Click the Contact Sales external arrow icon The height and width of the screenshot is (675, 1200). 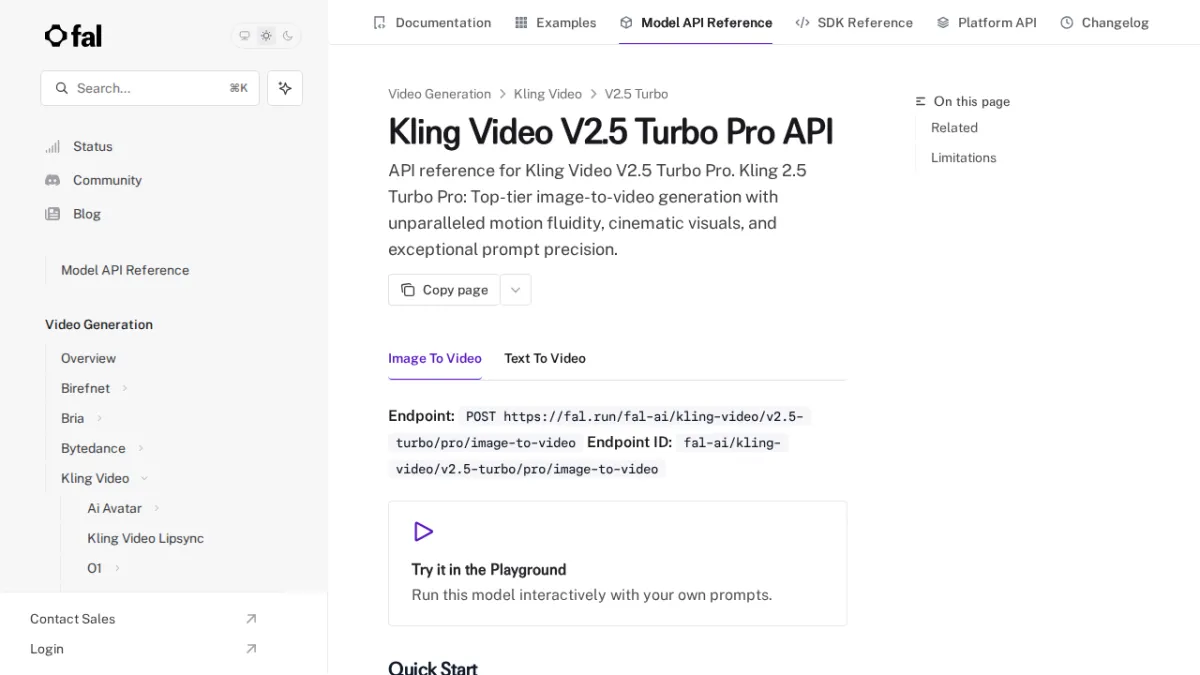(251, 619)
